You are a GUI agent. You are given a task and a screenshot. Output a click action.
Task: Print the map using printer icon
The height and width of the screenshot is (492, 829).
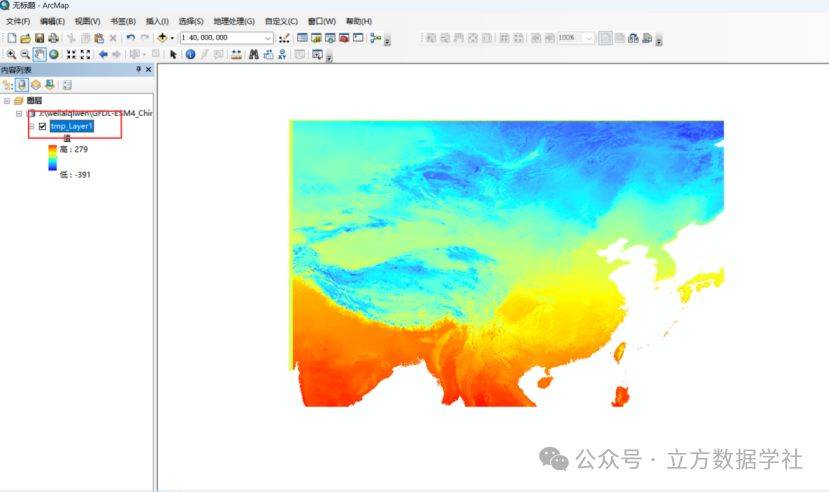click(x=53, y=38)
